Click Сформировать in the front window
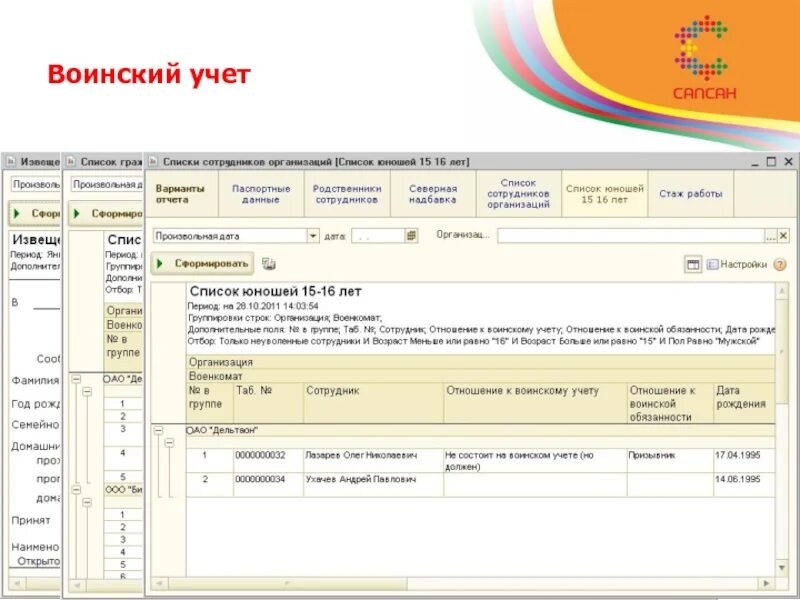This screenshot has width=800, height=600. 203,263
